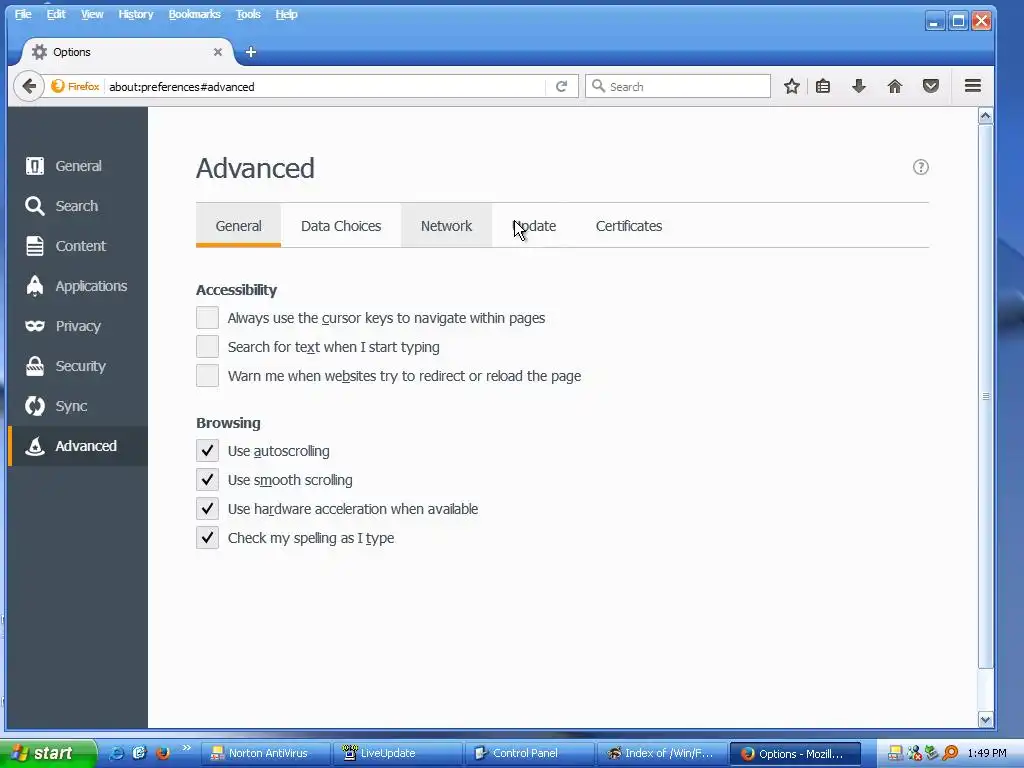1024x768 pixels.
Task: Switch to LiveUpdate taskbar window
Action: (x=397, y=753)
